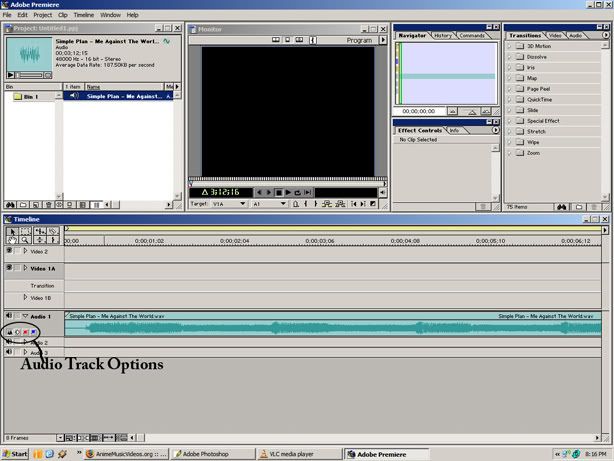Open the time units dropdown at Timeline bottom
Image resolution: width=614 pixels, height=461 pixels.
click(60, 437)
